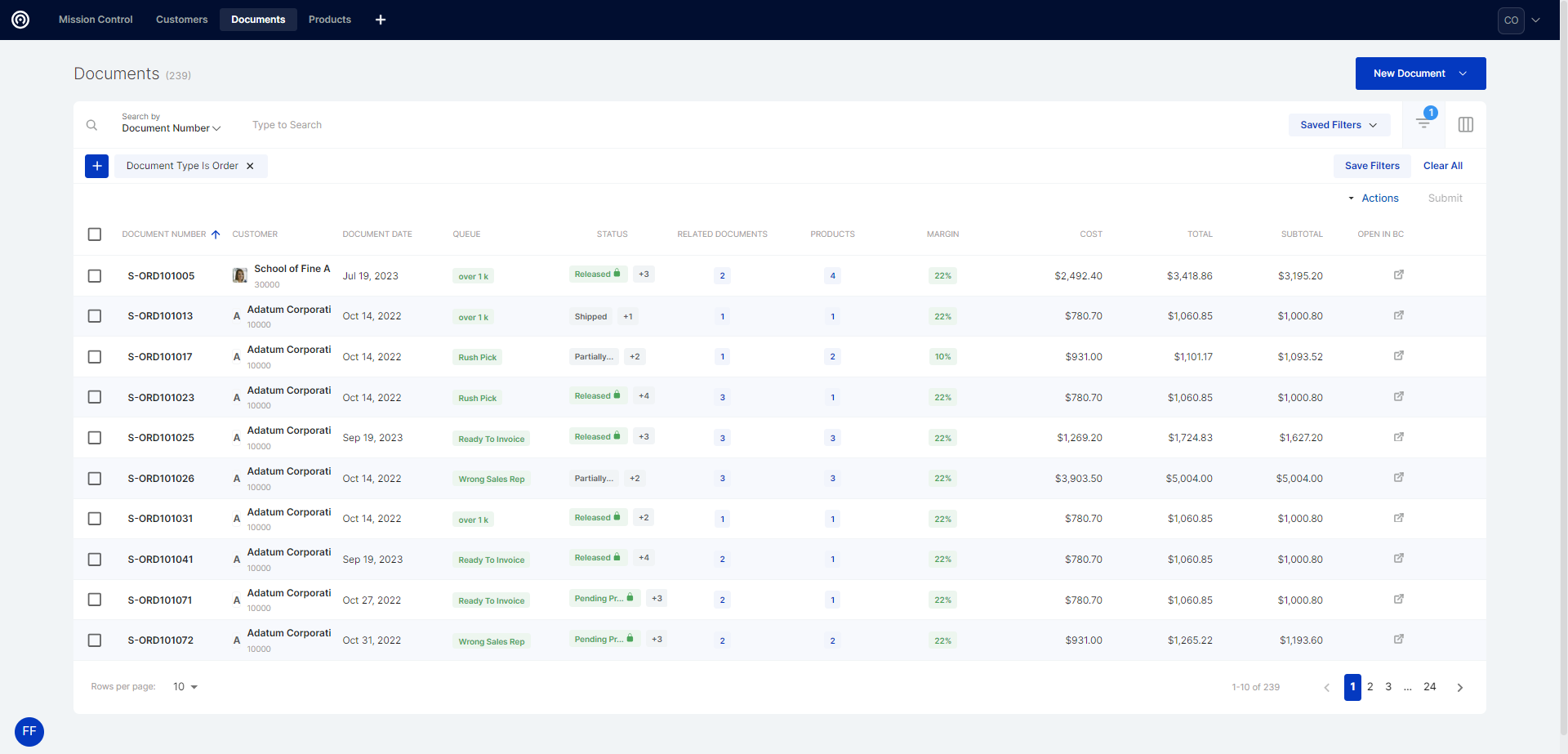Expand the Search by Document Number selector
The image size is (1568, 754).
[171, 128]
